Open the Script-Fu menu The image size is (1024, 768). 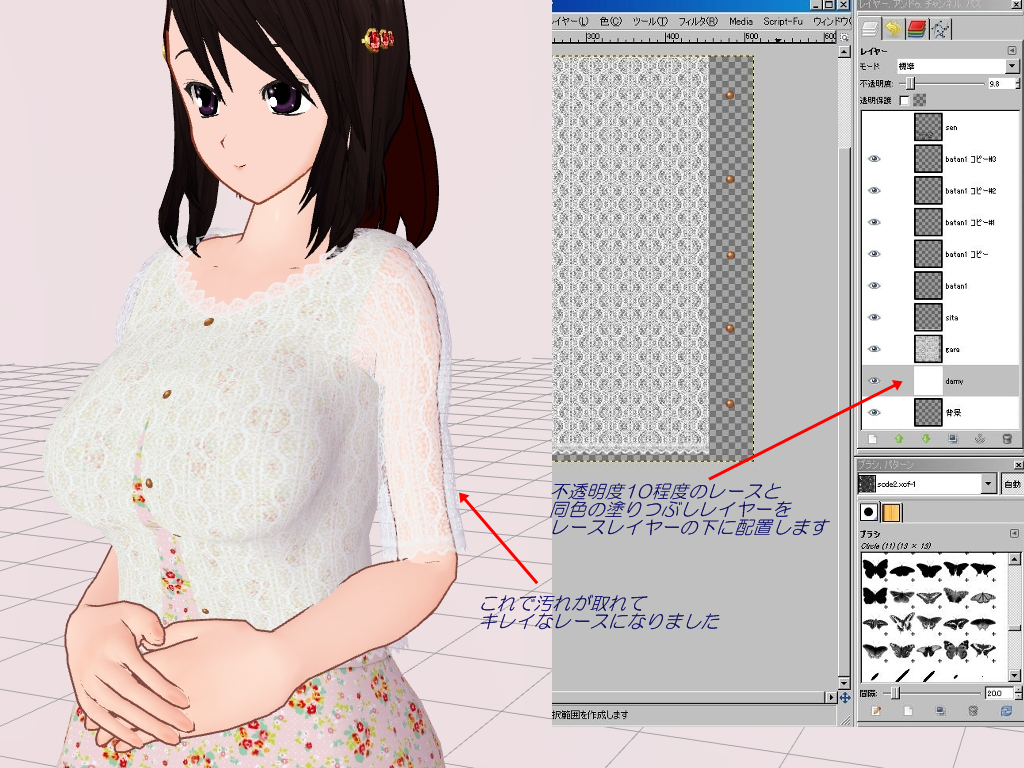pos(783,20)
